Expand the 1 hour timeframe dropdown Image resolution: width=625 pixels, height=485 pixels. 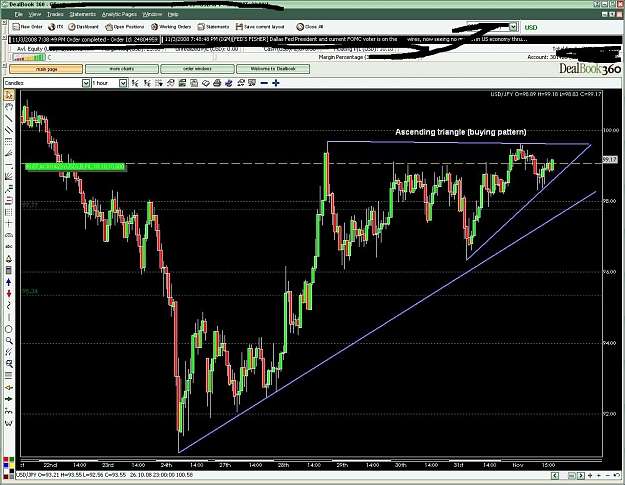[x=123, y=83]
